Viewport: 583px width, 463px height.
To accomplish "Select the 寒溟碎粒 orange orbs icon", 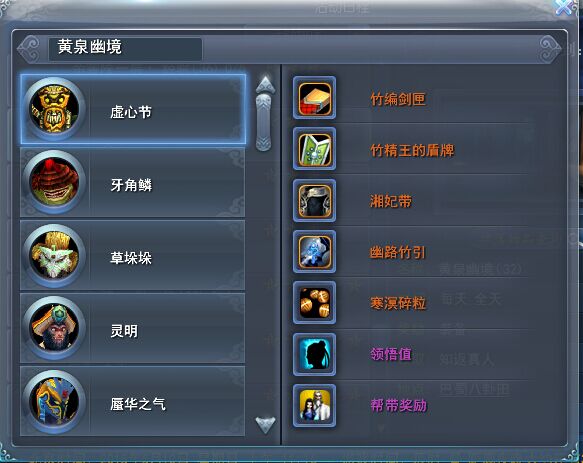I will click(x=315, y=303).
